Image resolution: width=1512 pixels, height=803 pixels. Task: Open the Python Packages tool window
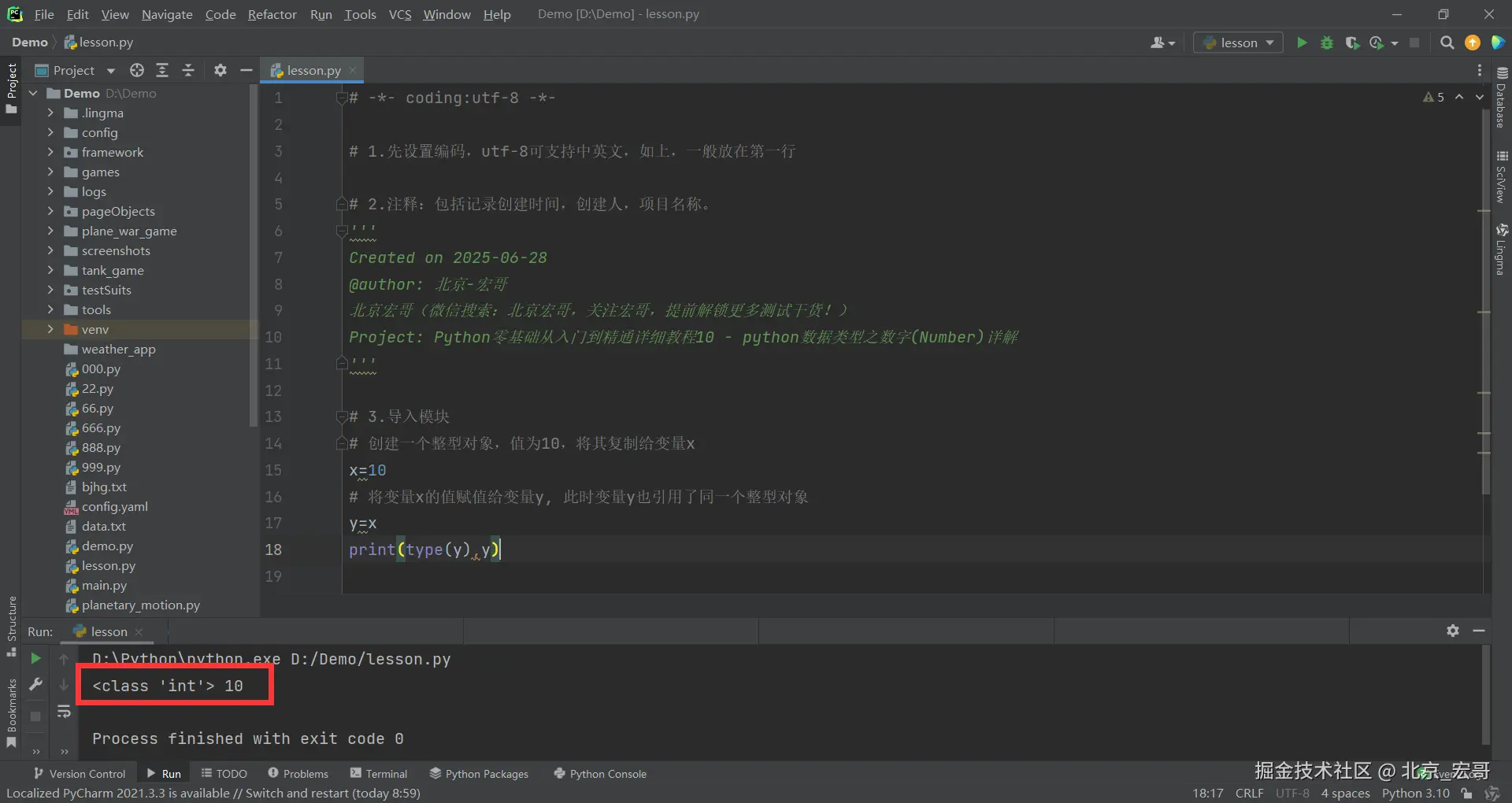click(479, 774)
